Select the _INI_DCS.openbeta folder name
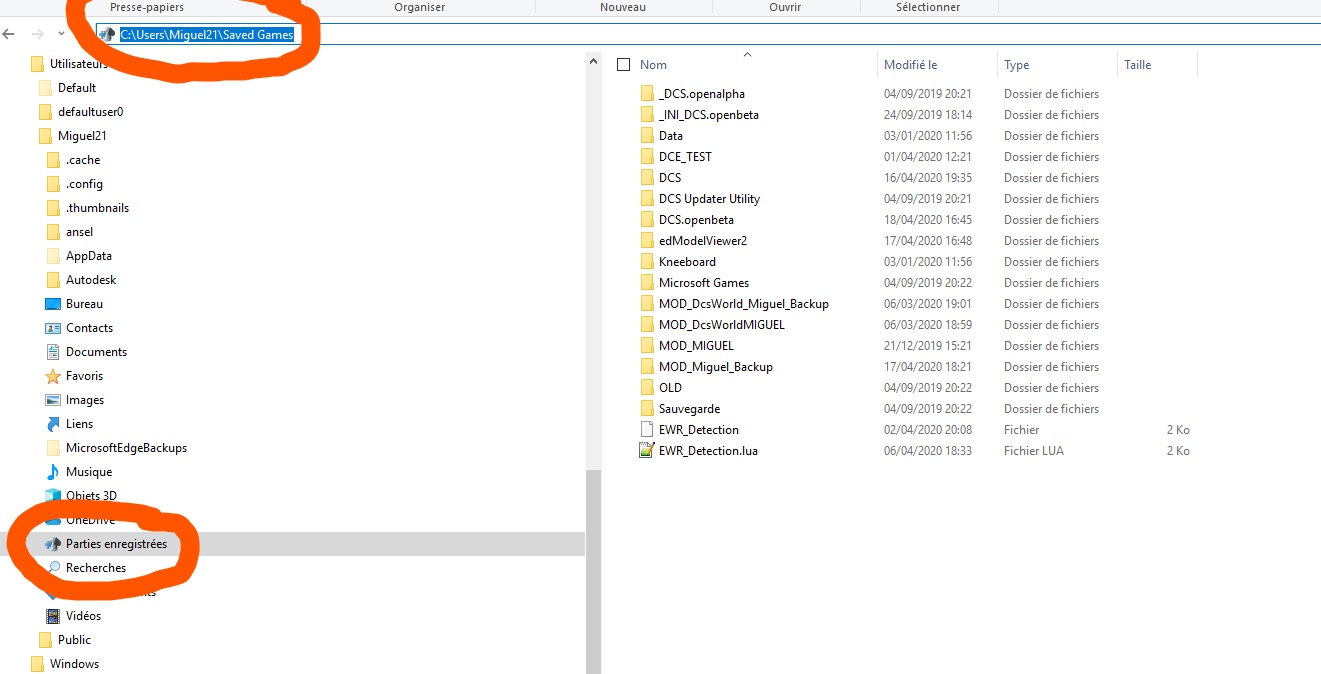 [709, 115]
